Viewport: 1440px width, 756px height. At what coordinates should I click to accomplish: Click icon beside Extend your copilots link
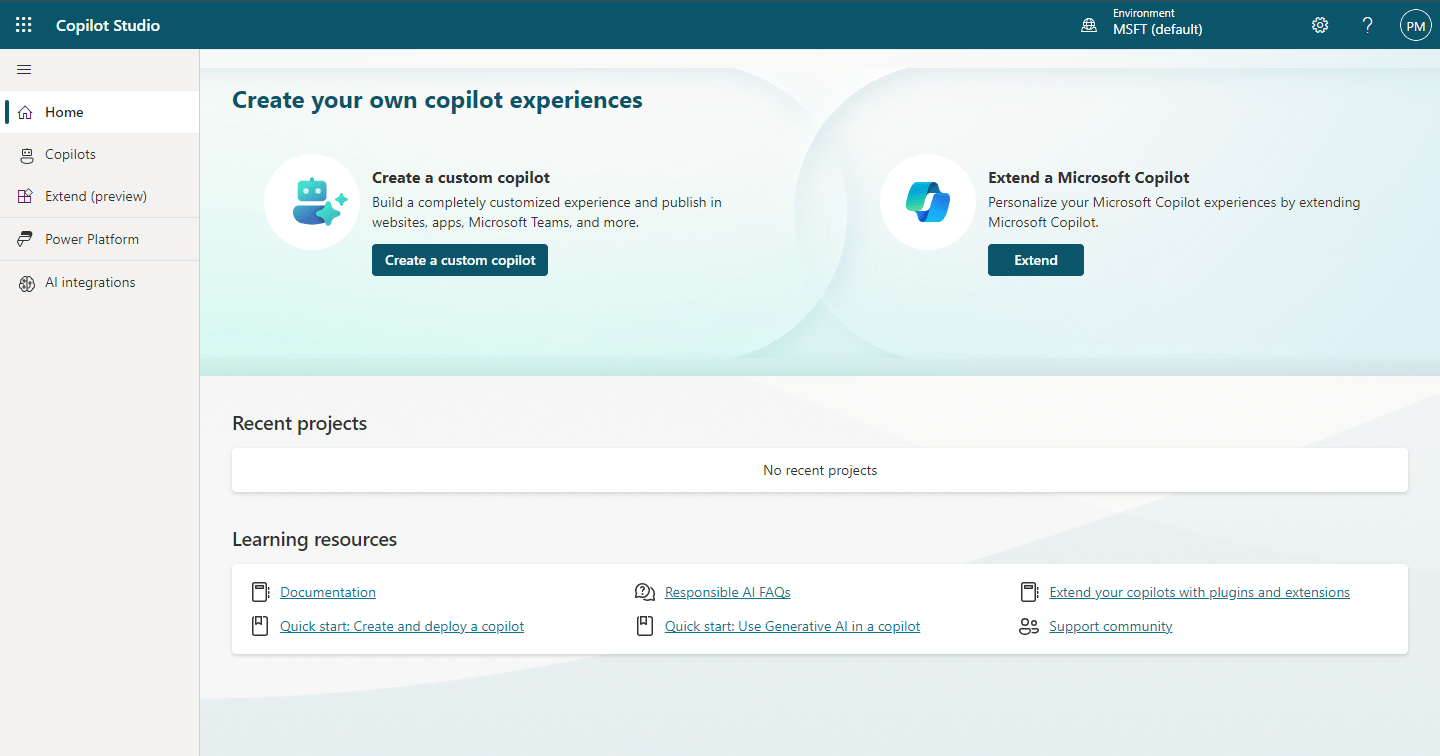[x=1029, y=592]
